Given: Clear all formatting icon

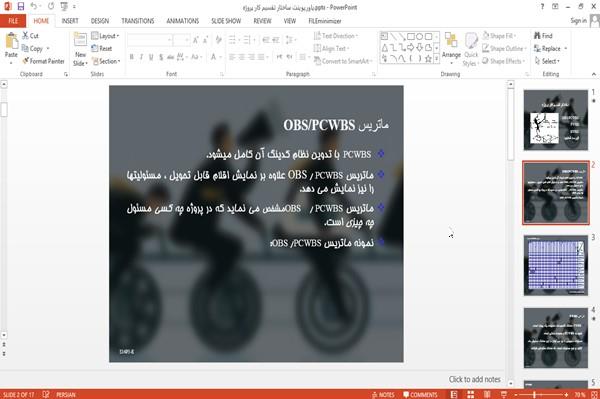Looking at the screenshot, I should coord(218,40).
